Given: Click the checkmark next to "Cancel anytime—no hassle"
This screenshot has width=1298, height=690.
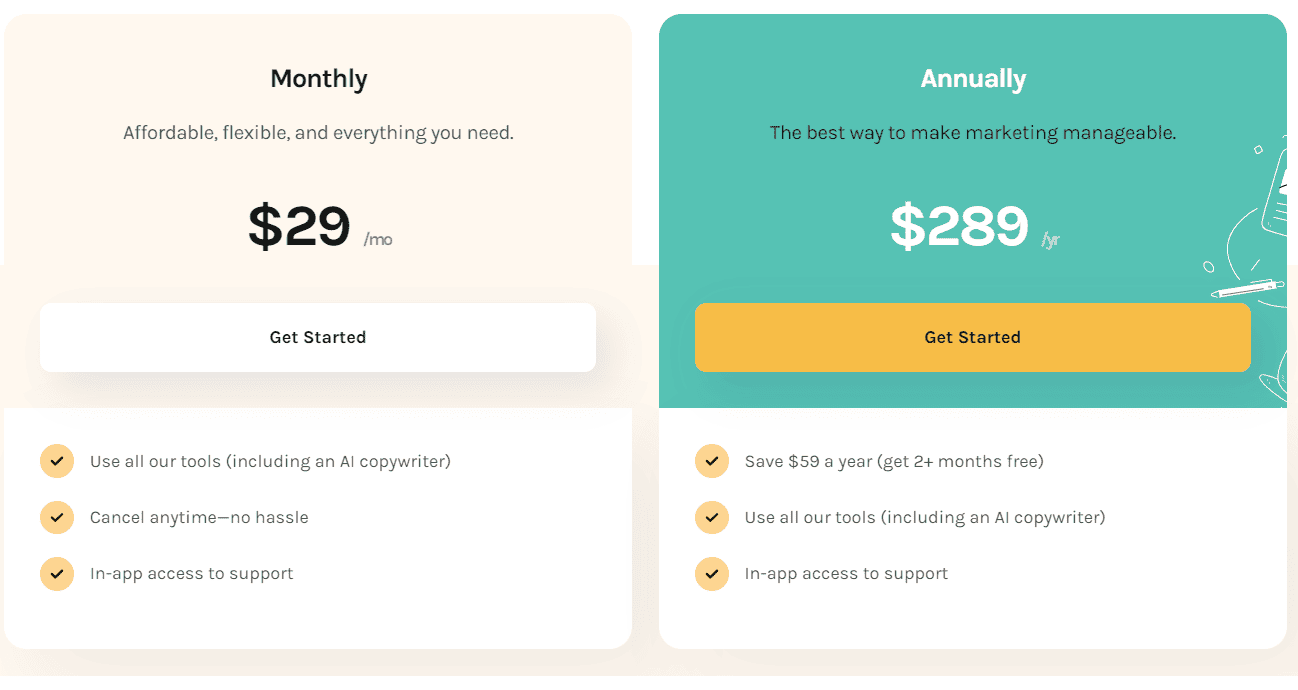Looking at the screenshot, I should click(57, 517).
